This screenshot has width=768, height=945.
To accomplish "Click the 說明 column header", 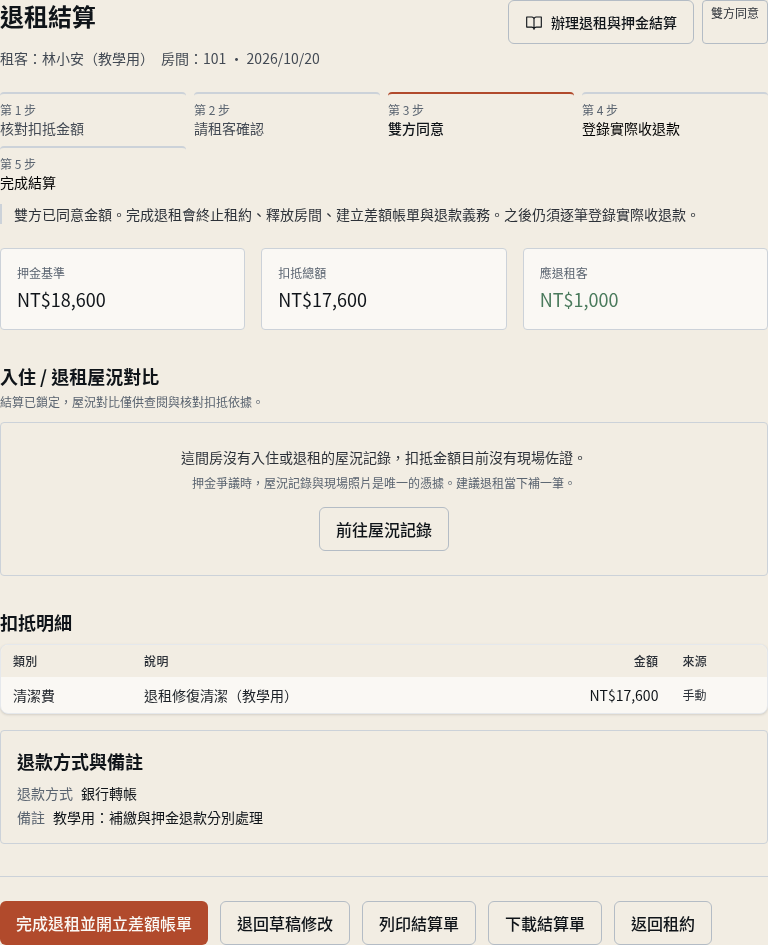I will [156, 661].
